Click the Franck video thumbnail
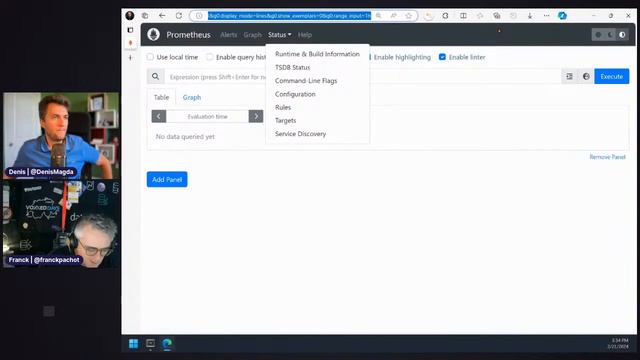 [61, 224]
